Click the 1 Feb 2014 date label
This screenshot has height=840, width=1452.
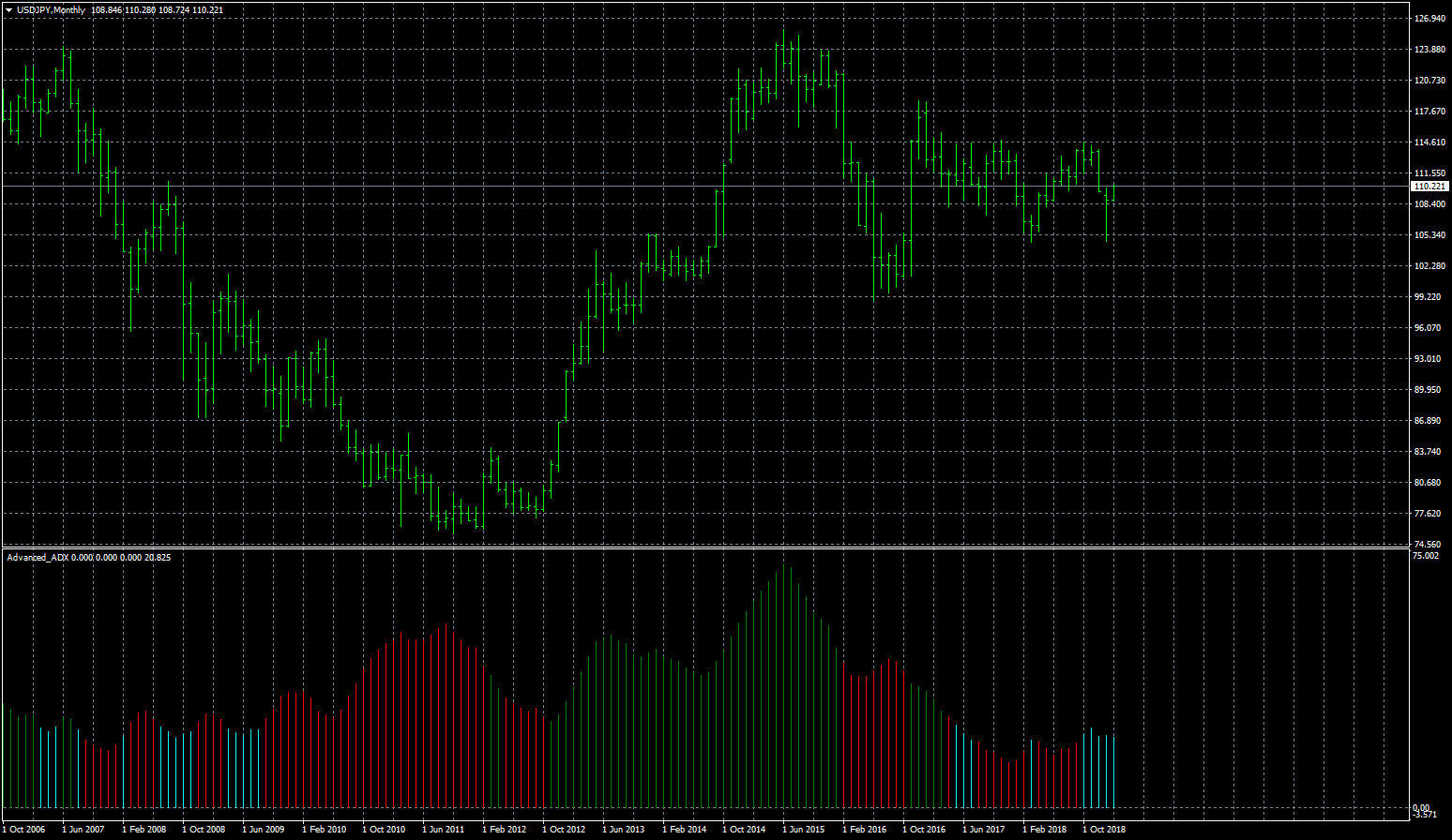684,830
